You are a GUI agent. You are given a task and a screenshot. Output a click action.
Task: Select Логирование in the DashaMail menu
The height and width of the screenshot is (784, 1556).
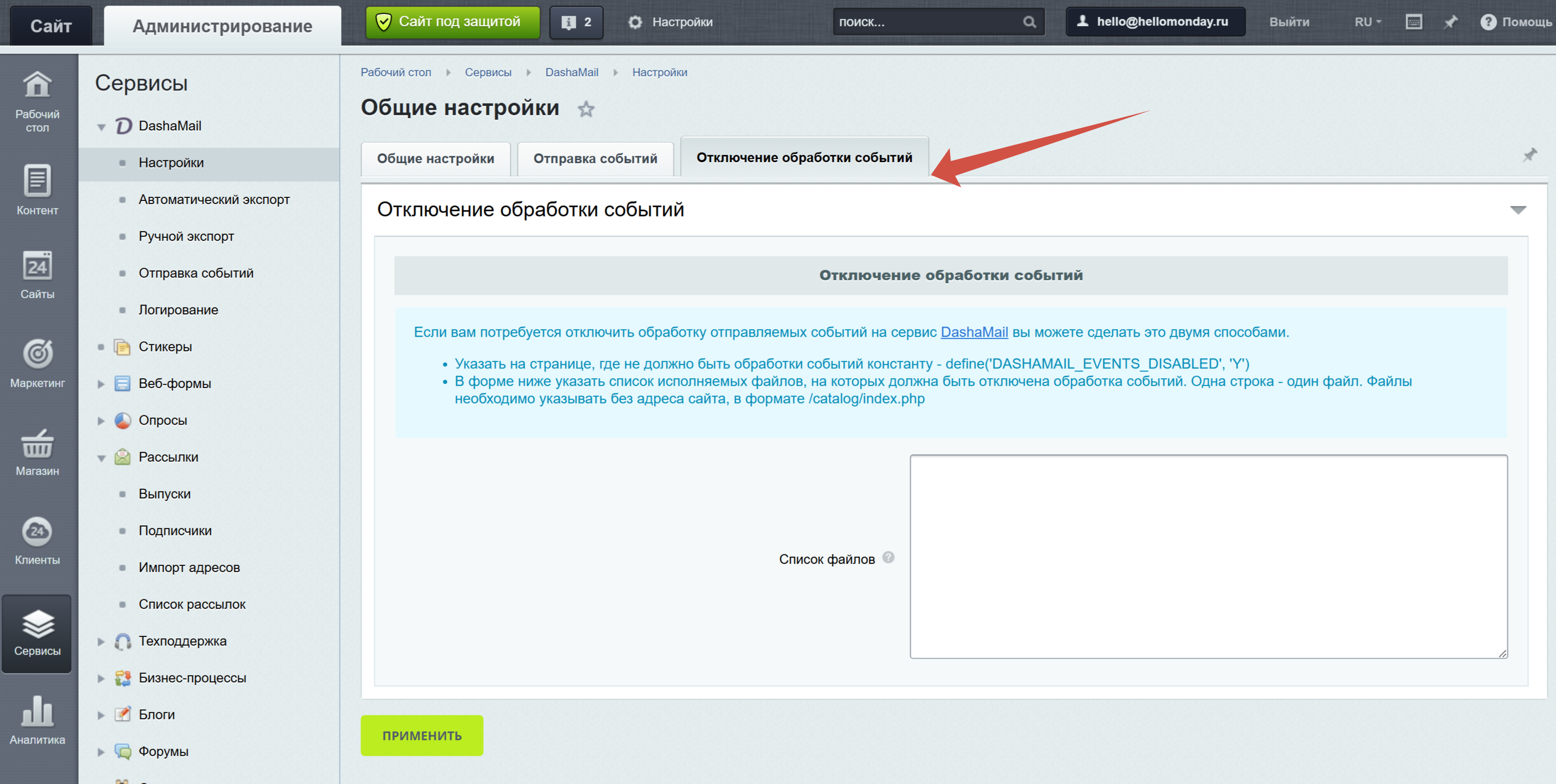178,310
